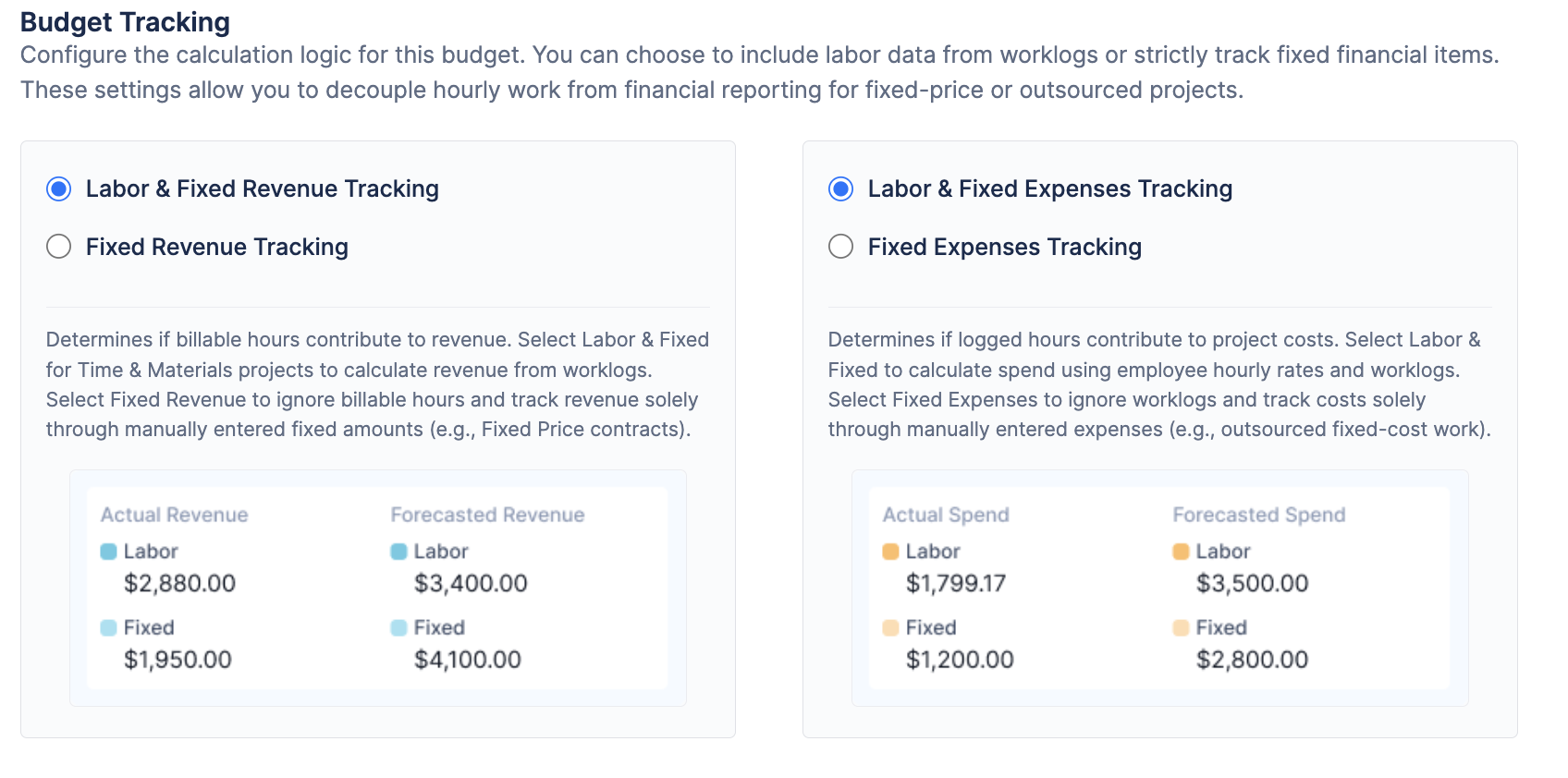The height and width of the screenshot is (778, 1568).
Task: Click the $1,799.17 actual labor spend value
Action: tap(955, 584)
